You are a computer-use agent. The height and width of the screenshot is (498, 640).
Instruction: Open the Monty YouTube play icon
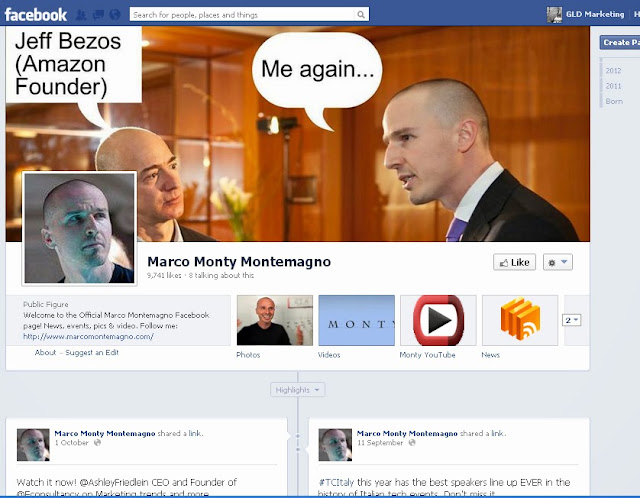point(438,320)
